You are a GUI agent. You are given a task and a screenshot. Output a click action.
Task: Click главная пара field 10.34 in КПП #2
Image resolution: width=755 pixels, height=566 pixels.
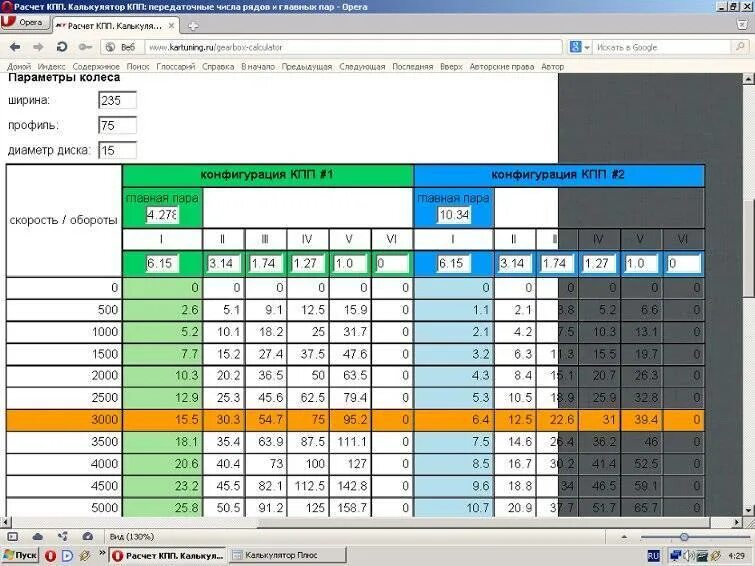(x=454, y=214)
